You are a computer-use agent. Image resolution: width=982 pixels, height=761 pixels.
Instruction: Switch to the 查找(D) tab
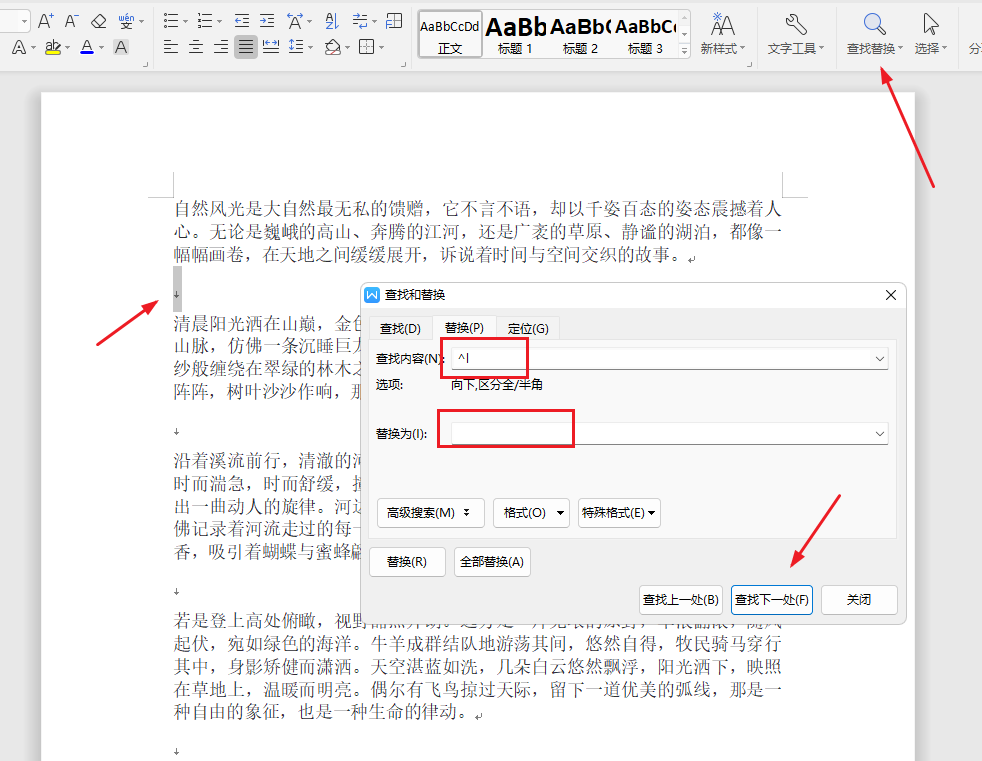pyautogui.click(x=400, y=327)
